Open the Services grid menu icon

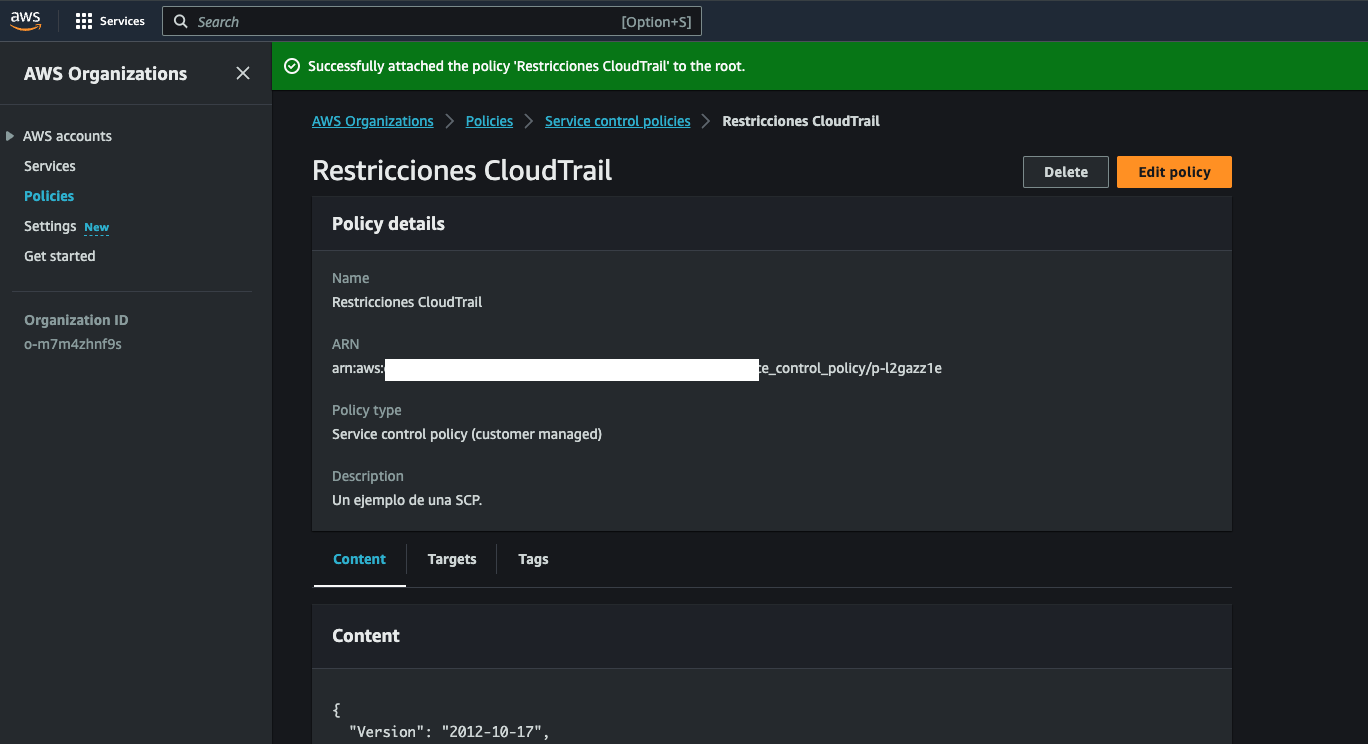[84, 21]
